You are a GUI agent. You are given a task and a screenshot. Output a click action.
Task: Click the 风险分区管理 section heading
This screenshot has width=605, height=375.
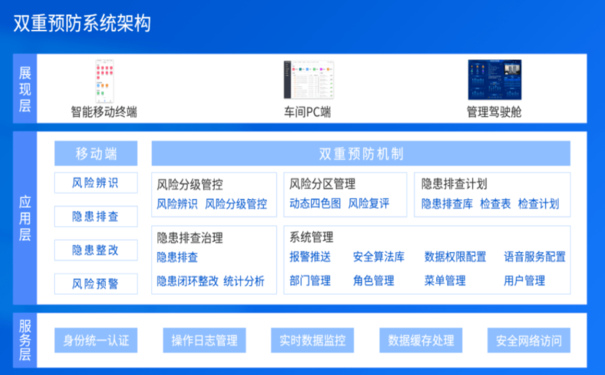point(322,184)
